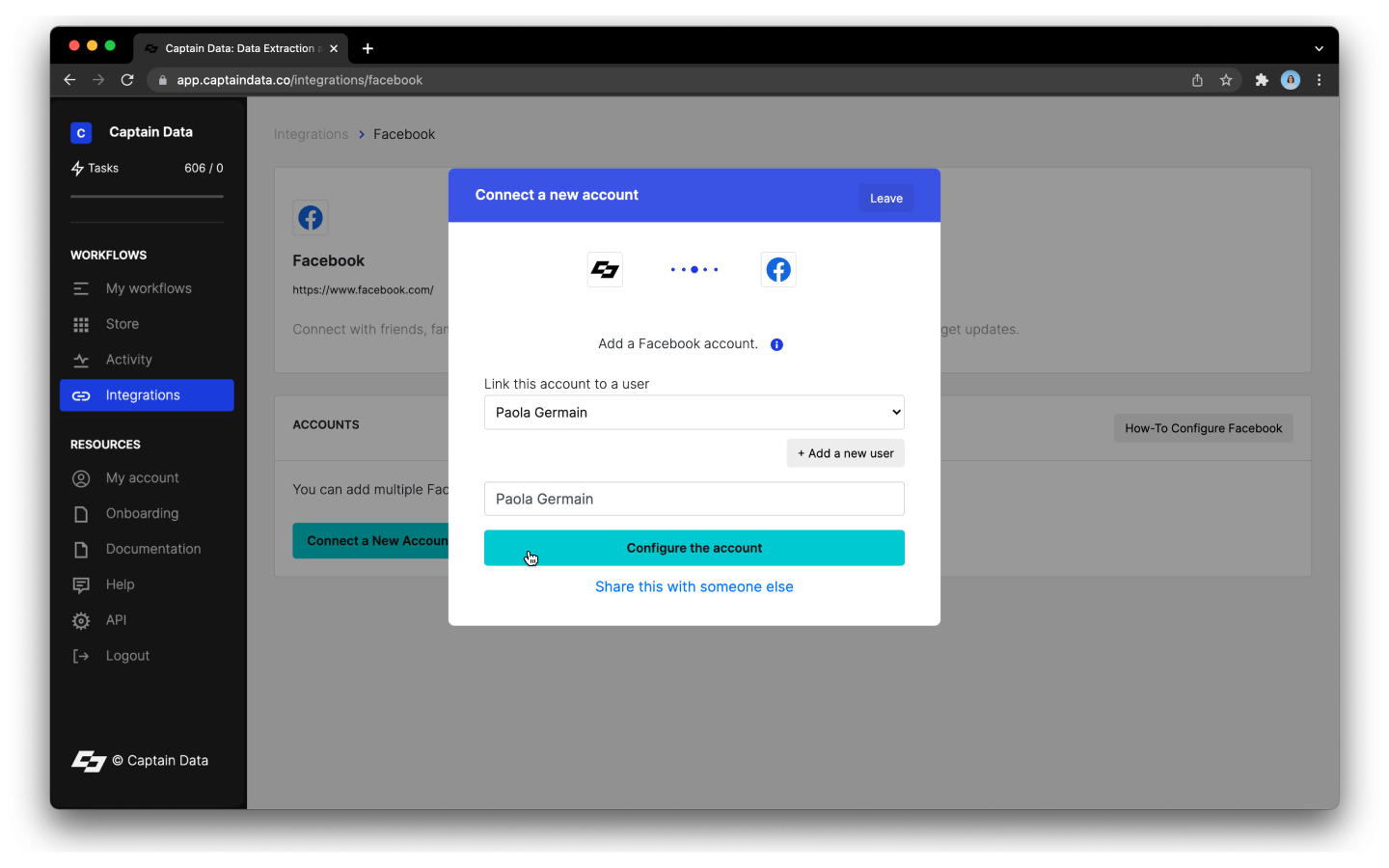
Task: Open My account in sidebar
Action: click(x=147, y=478)
